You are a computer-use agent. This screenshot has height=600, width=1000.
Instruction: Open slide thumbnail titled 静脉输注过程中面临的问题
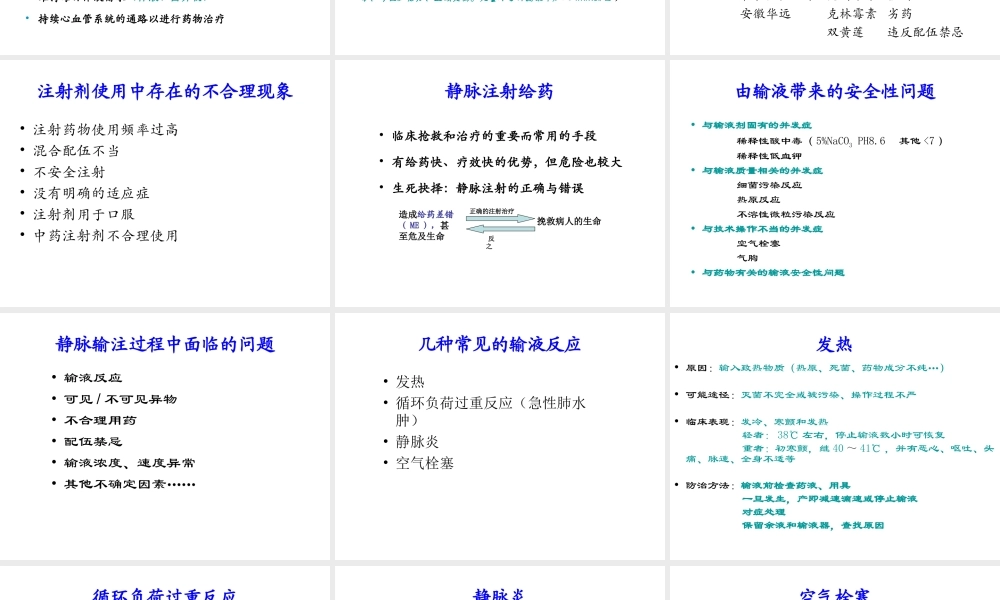click(x=165, y=436)
